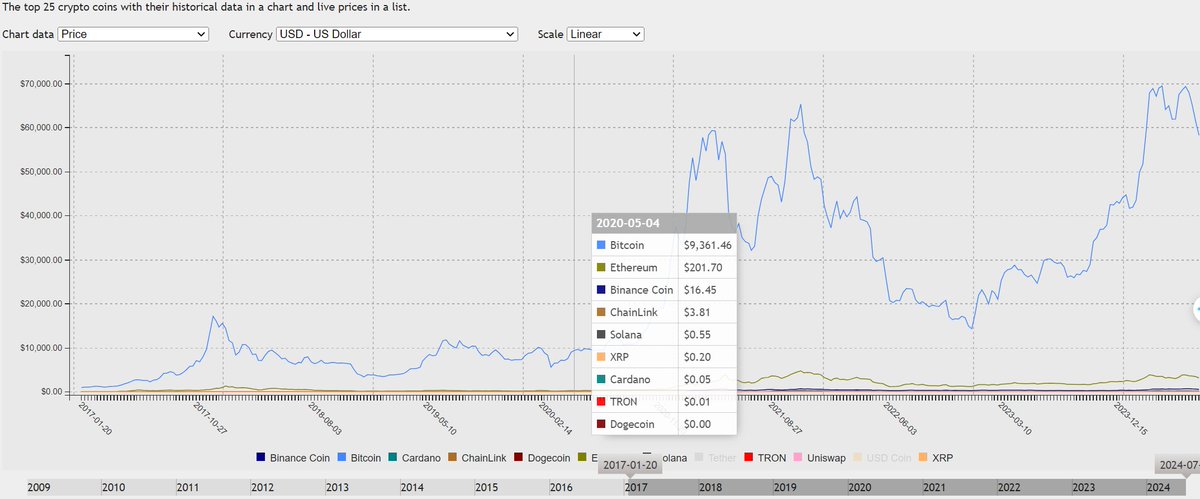
Task: Click year 2018 in selected timeline range
Action: 711,488
